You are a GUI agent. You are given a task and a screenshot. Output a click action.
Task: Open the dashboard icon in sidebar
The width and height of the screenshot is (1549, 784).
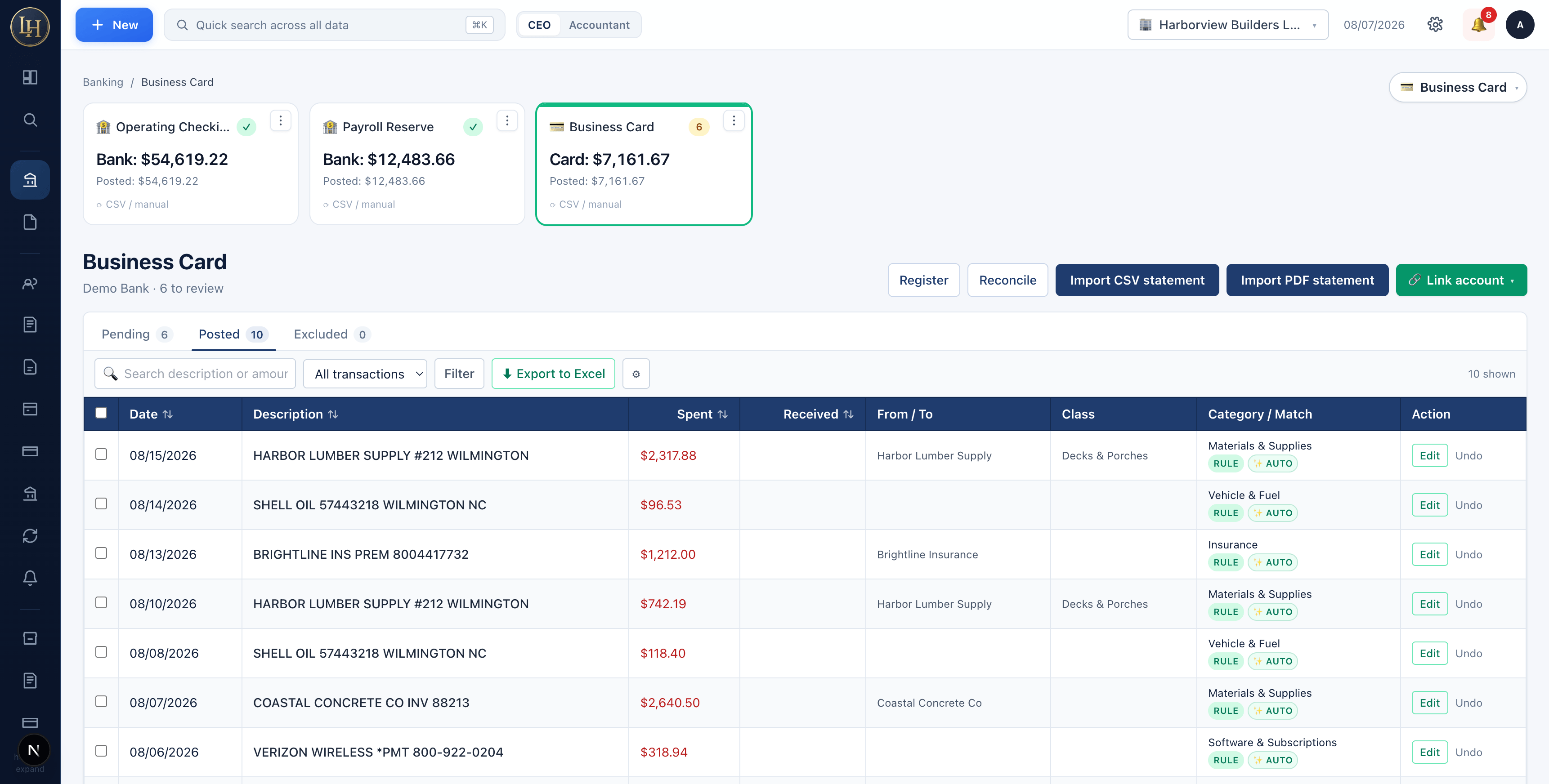tap(30, 77)
